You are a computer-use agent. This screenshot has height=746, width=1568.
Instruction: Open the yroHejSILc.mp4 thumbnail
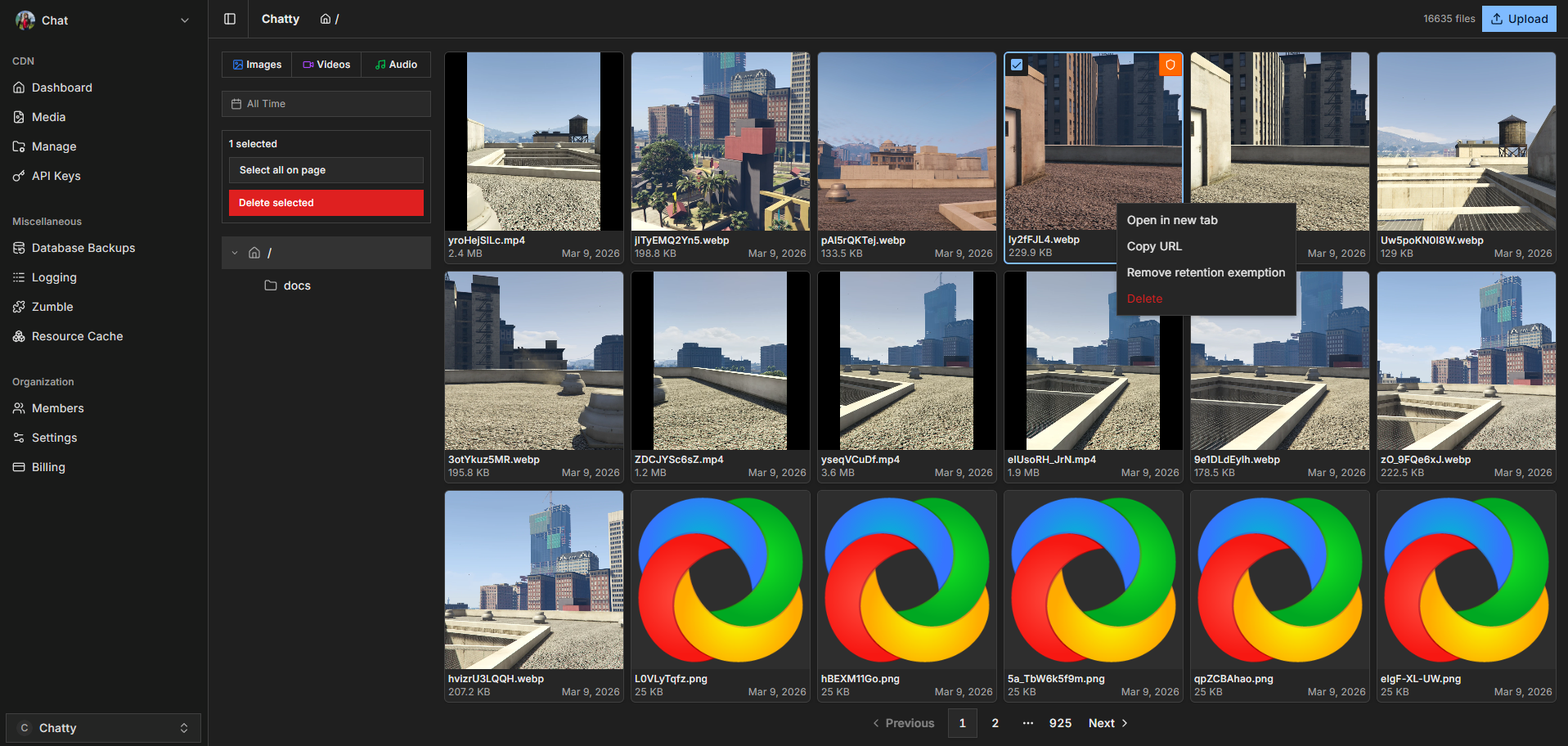point(533,142)
